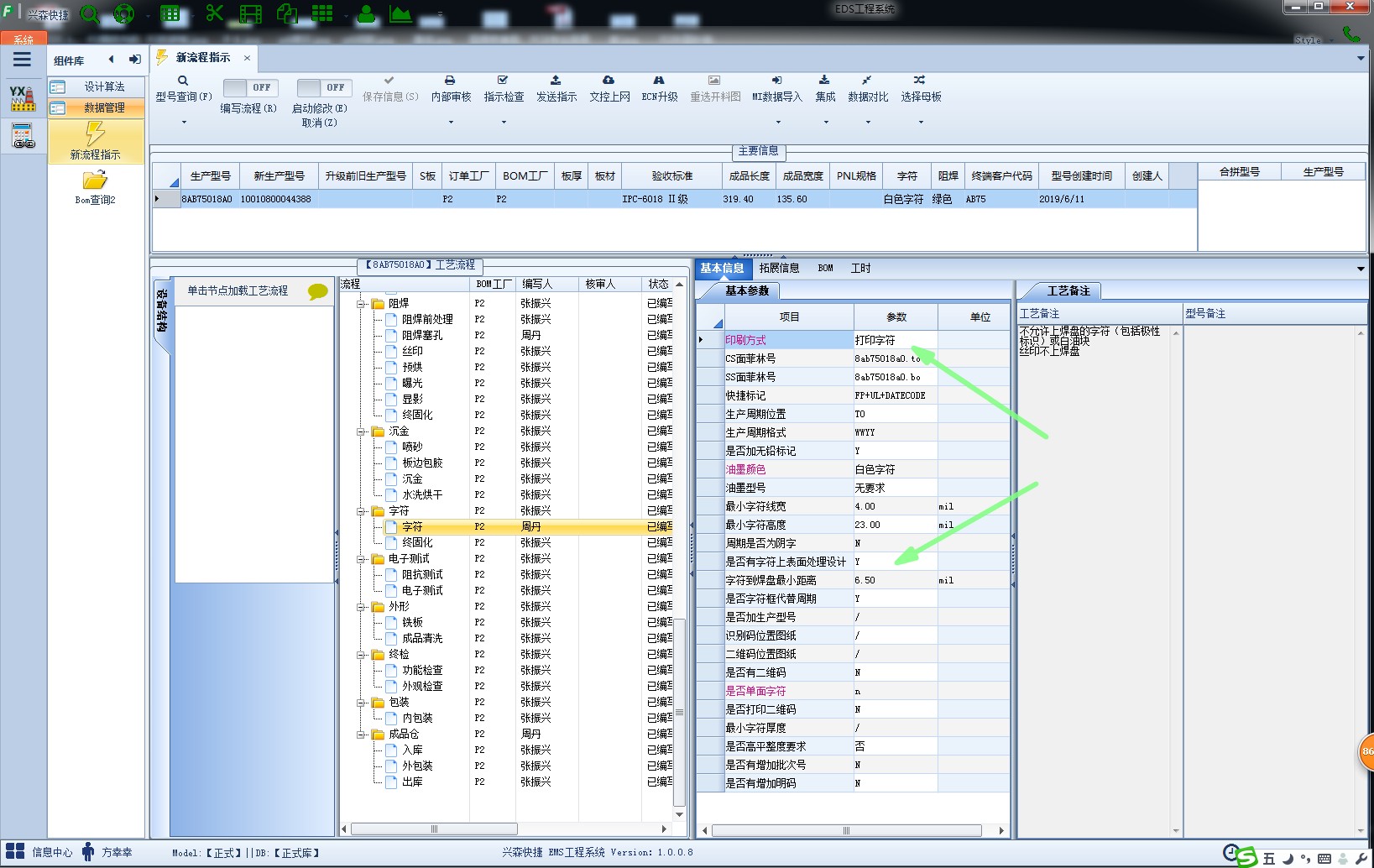
Task: Click the green copy documents icon
Action: coord(287,13)
